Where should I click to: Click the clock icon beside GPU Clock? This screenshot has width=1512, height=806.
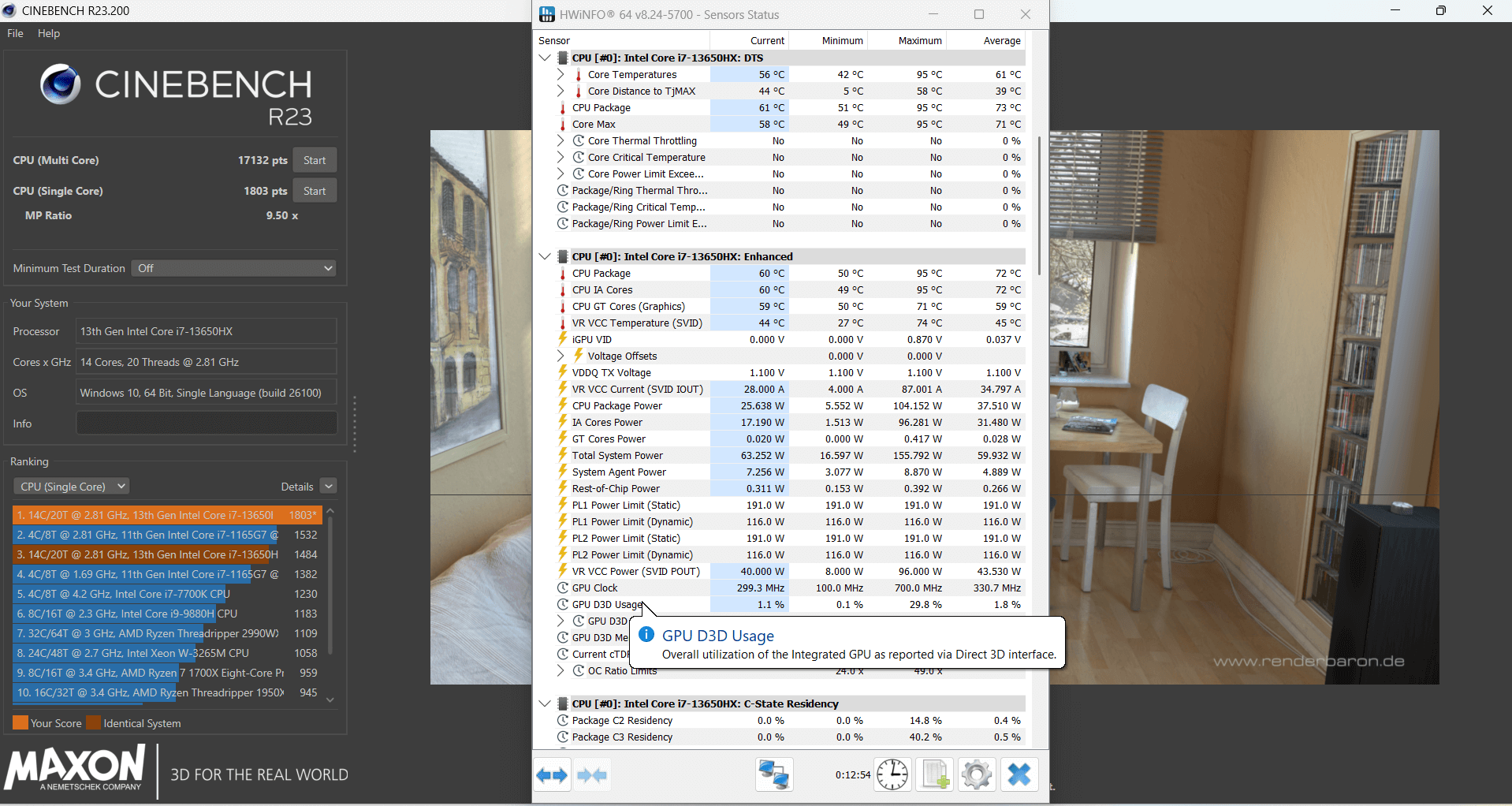(563, 588)
